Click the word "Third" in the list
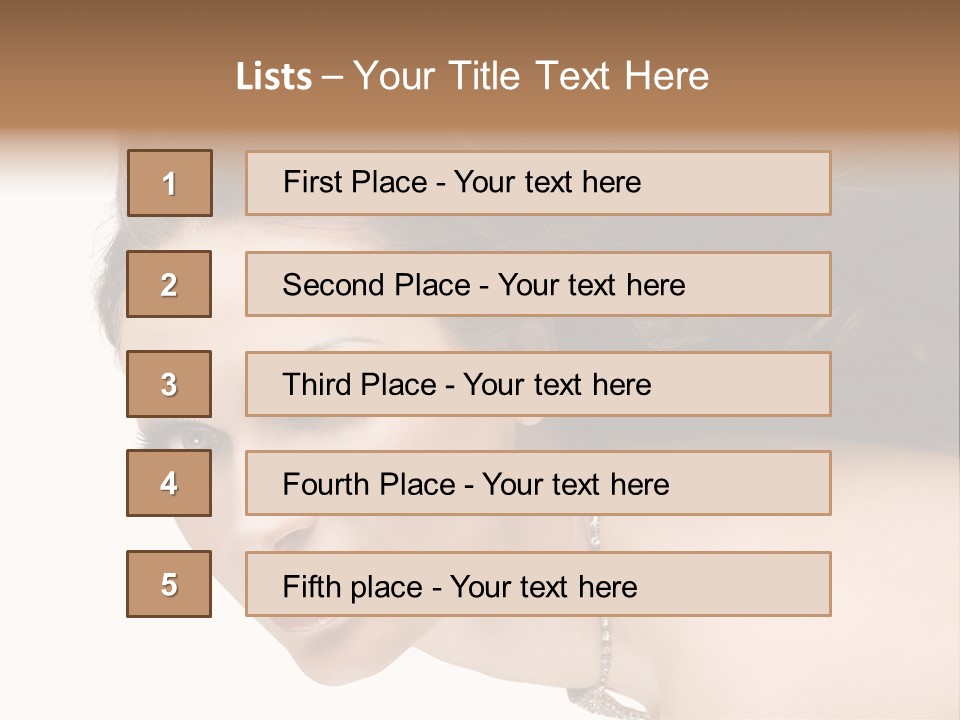Viewport: 960px width, 720px height. (x=316, y=385)
